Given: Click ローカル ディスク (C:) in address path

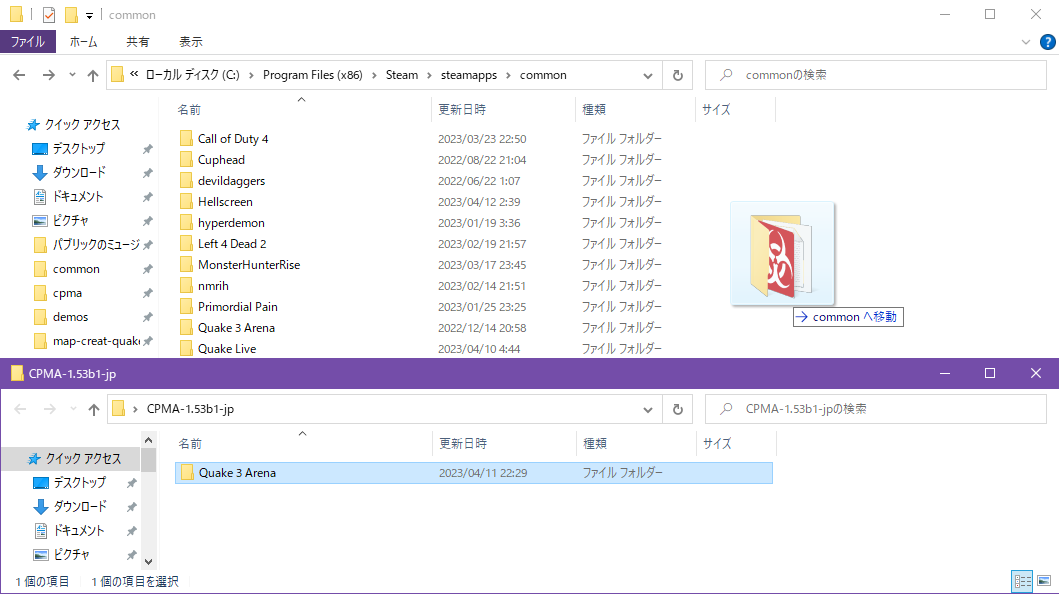Looking at the screenshot, I should (192, 75).
